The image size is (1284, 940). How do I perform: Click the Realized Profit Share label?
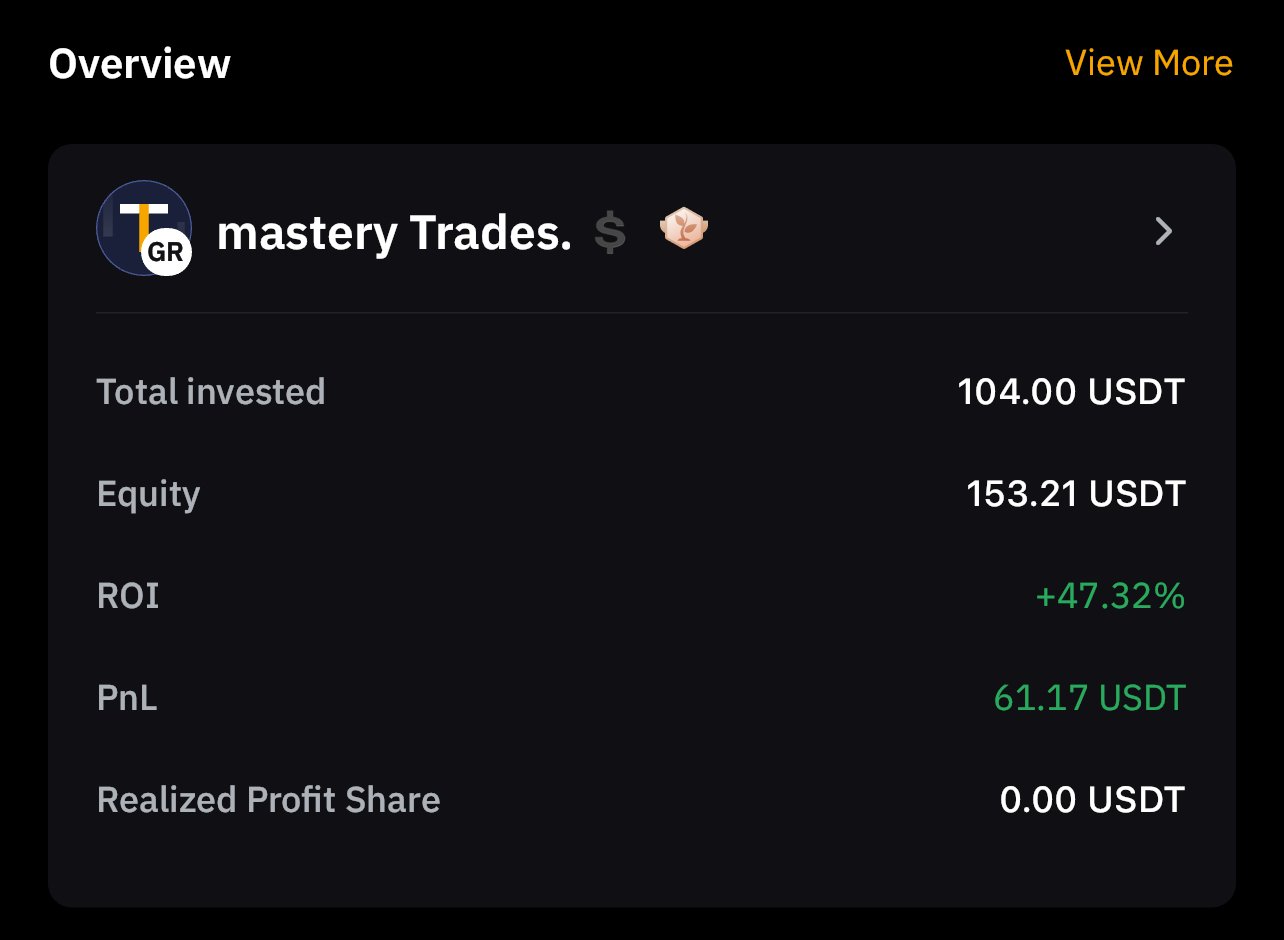[x=268, y=800]
